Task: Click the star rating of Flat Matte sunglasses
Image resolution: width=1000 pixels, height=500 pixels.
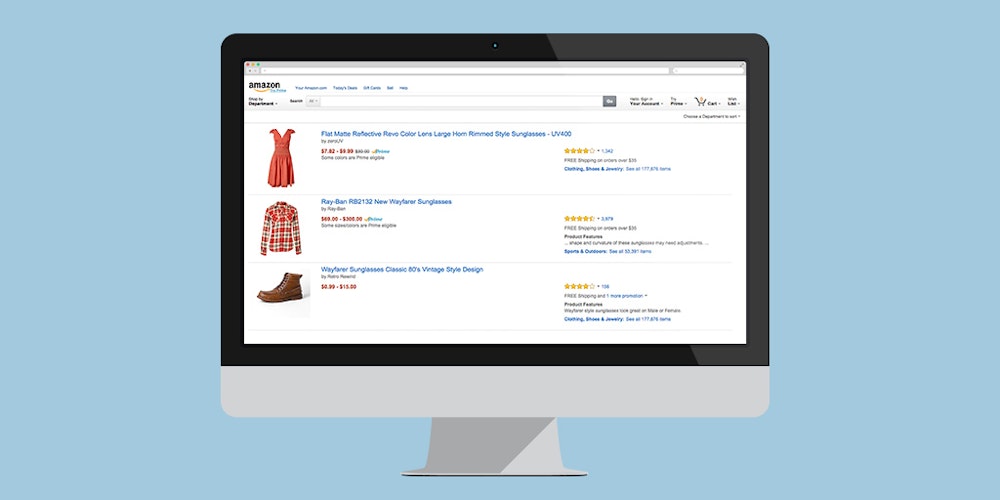Action: [x=579, y=151]
